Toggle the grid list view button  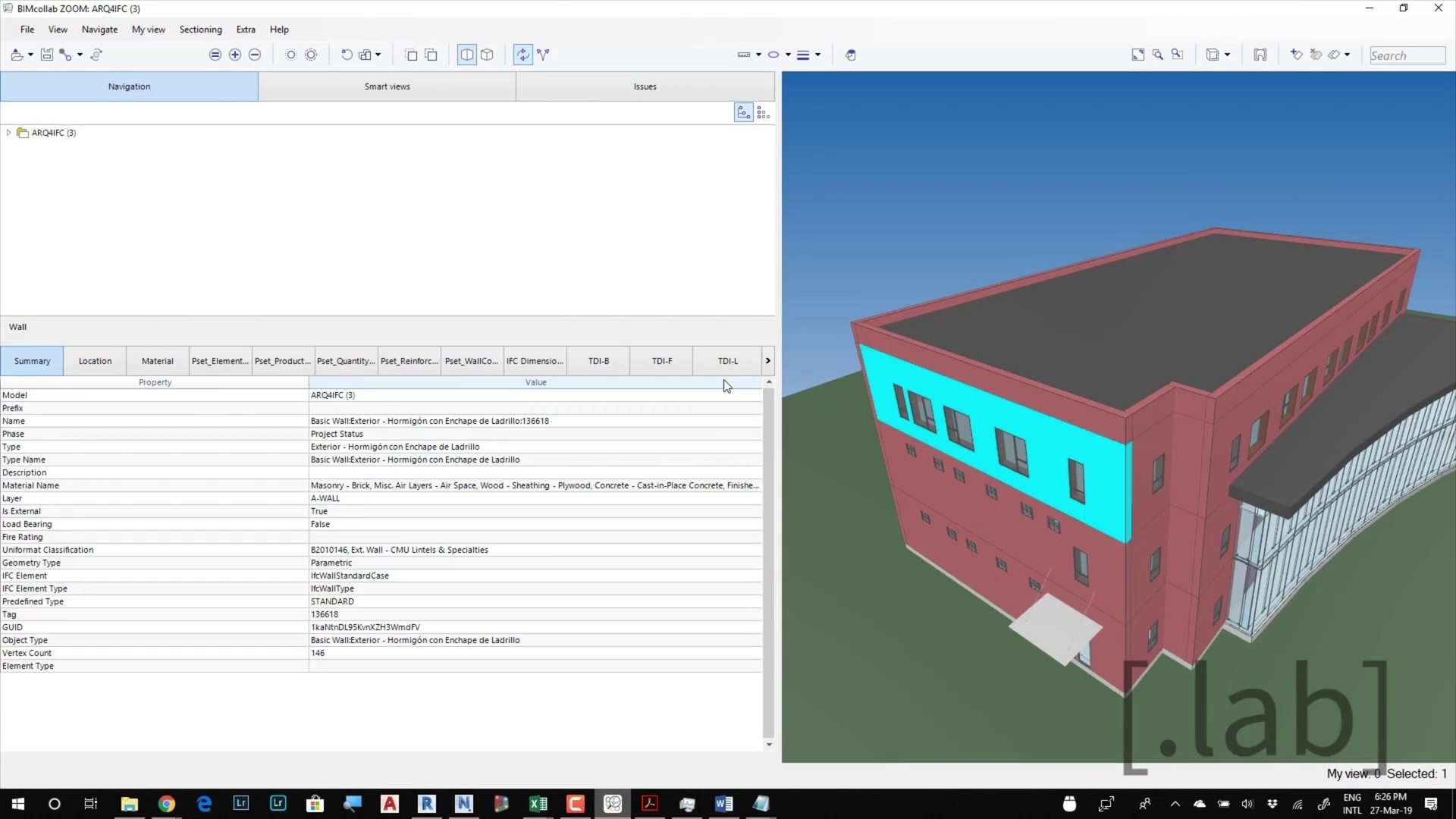(x=763, y=113)
